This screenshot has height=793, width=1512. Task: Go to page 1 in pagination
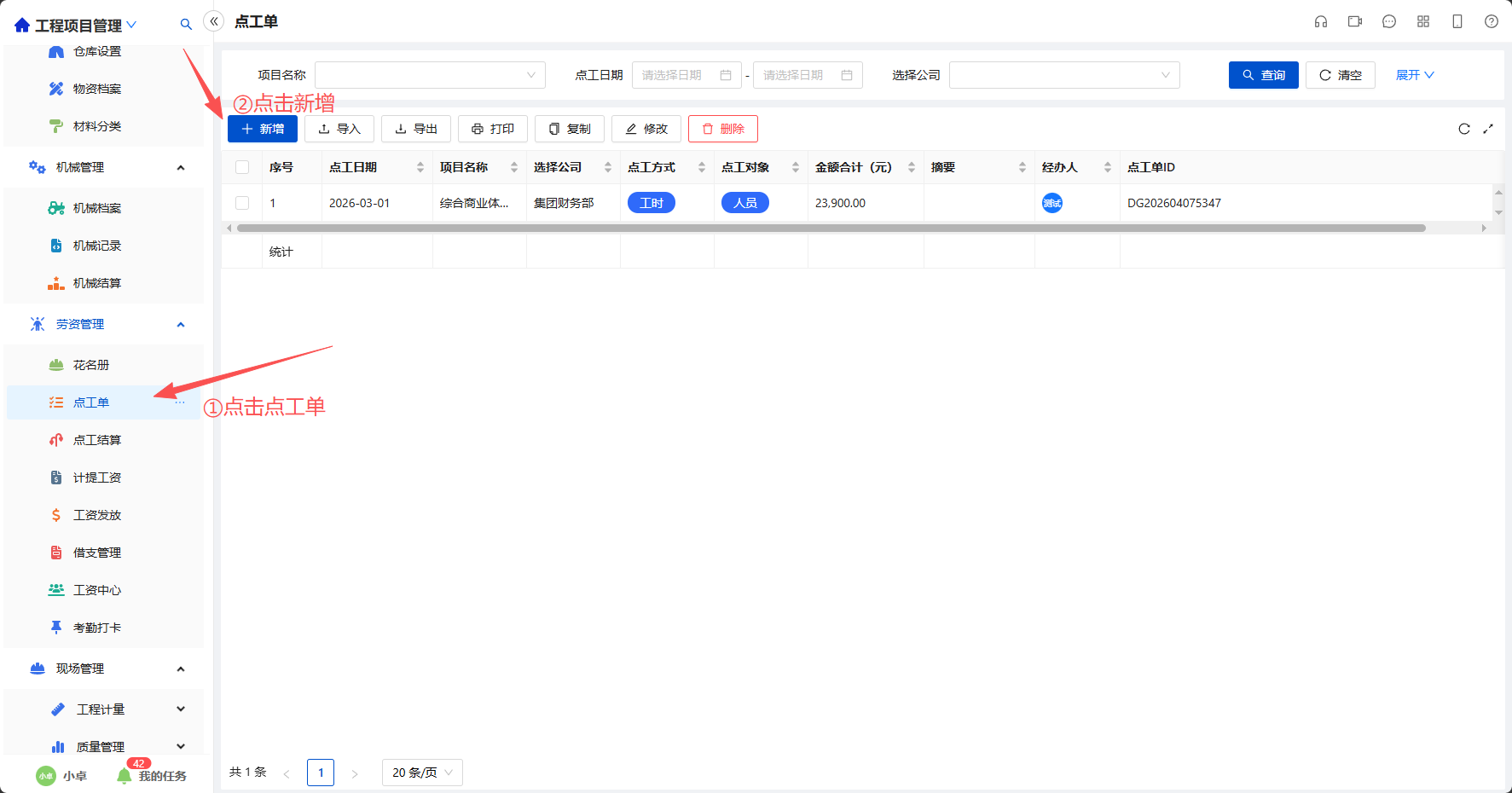click(321, 773)
